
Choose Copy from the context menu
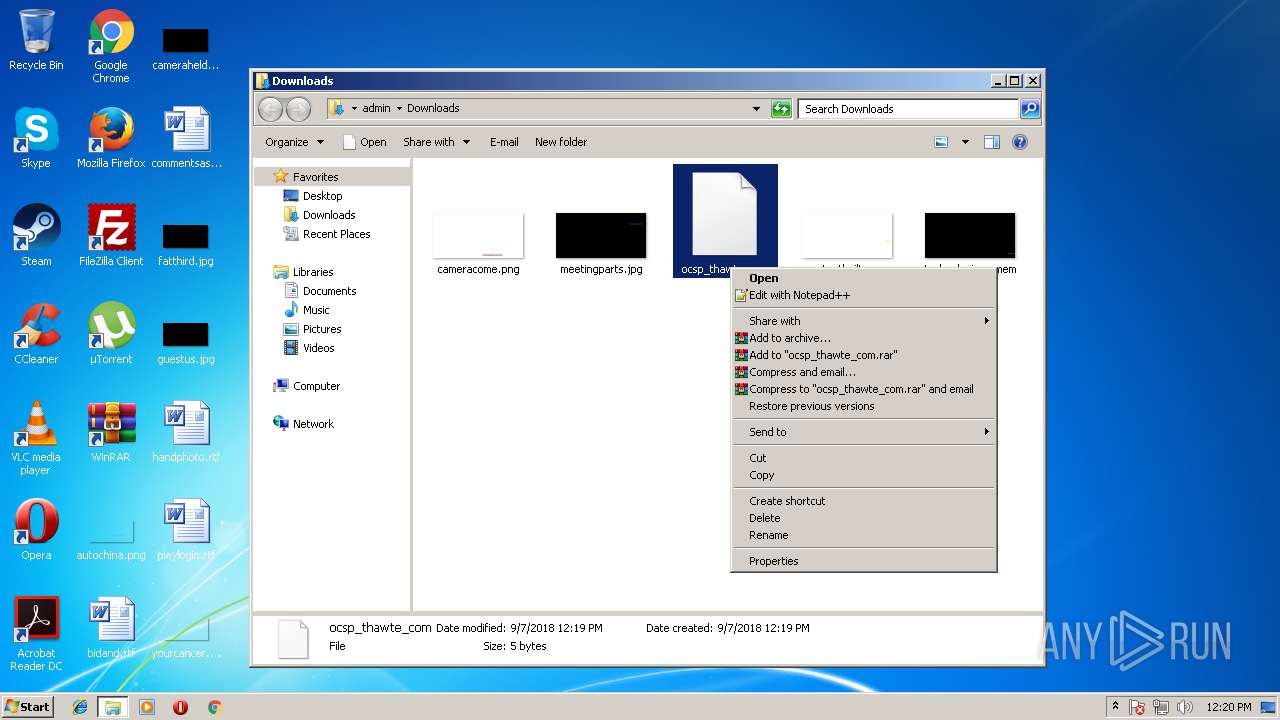[864, 475]
